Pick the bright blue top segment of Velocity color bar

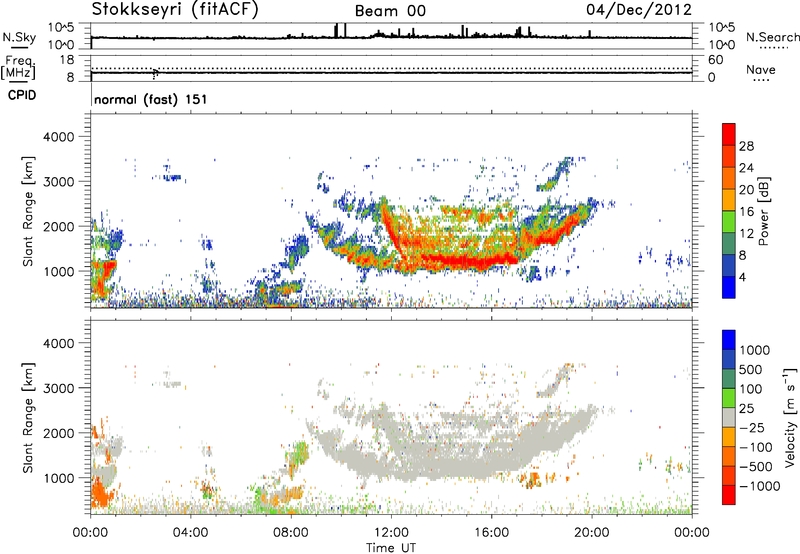tap(729, 340)
